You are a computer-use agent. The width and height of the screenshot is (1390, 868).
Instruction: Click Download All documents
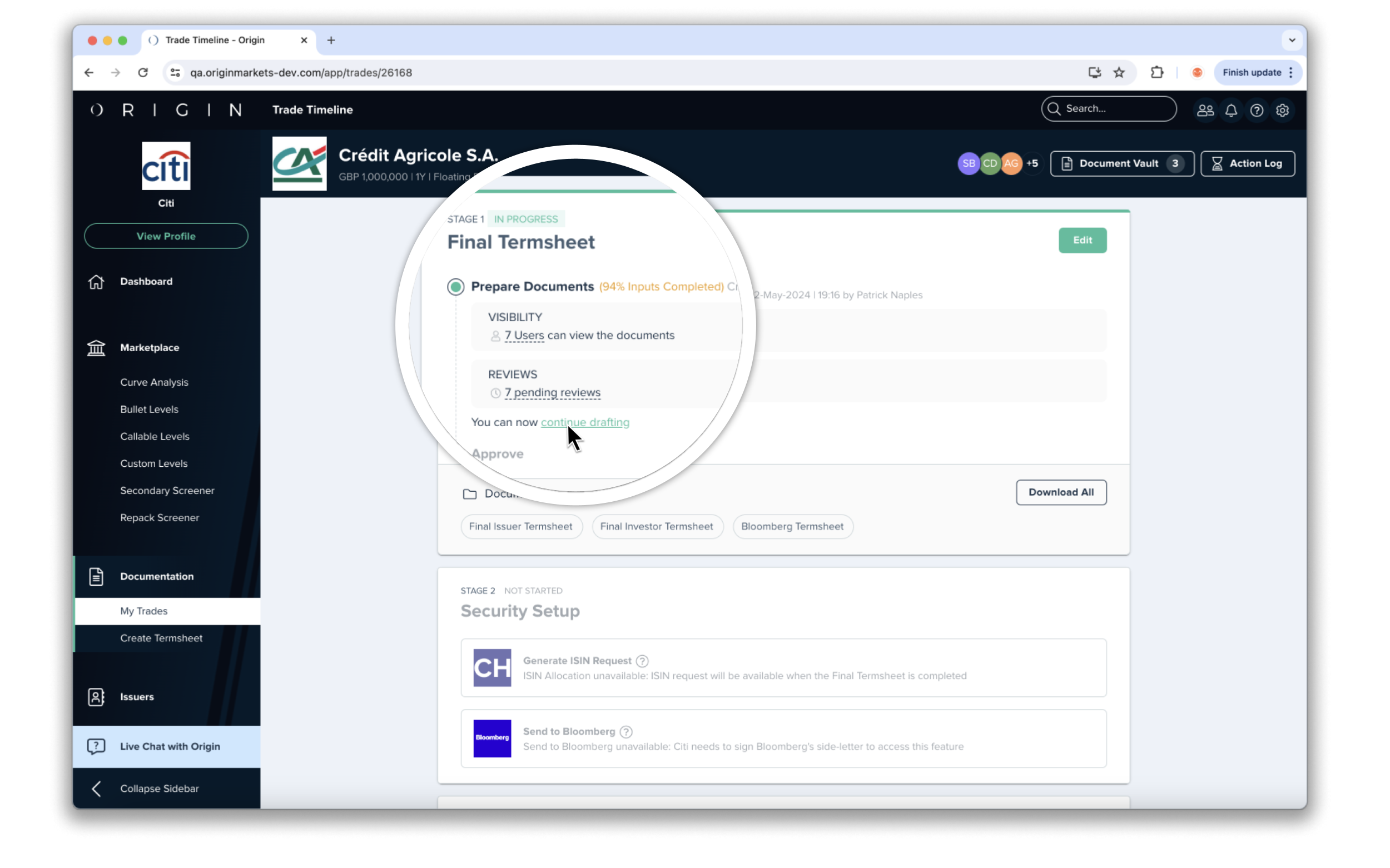(1061, 492)
